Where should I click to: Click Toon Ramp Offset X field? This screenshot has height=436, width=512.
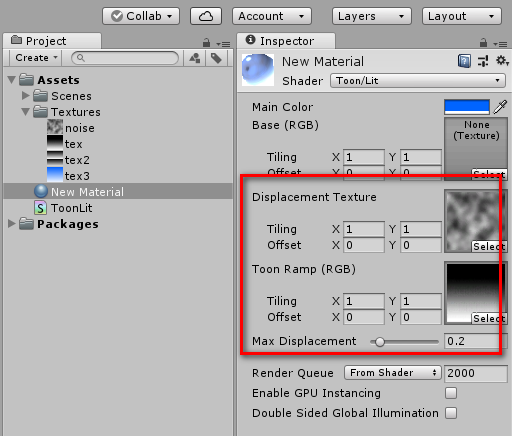coord(364,317)
